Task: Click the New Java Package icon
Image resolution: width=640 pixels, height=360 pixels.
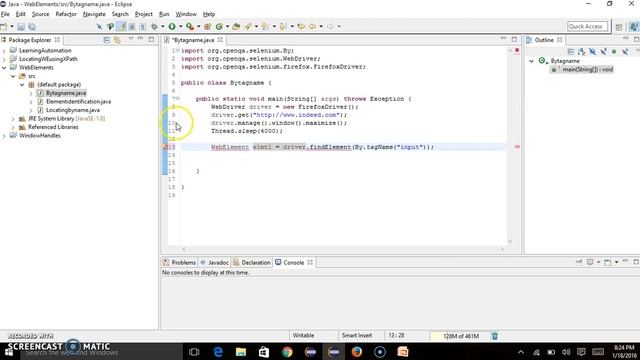Action: click(x=207, y=27)
